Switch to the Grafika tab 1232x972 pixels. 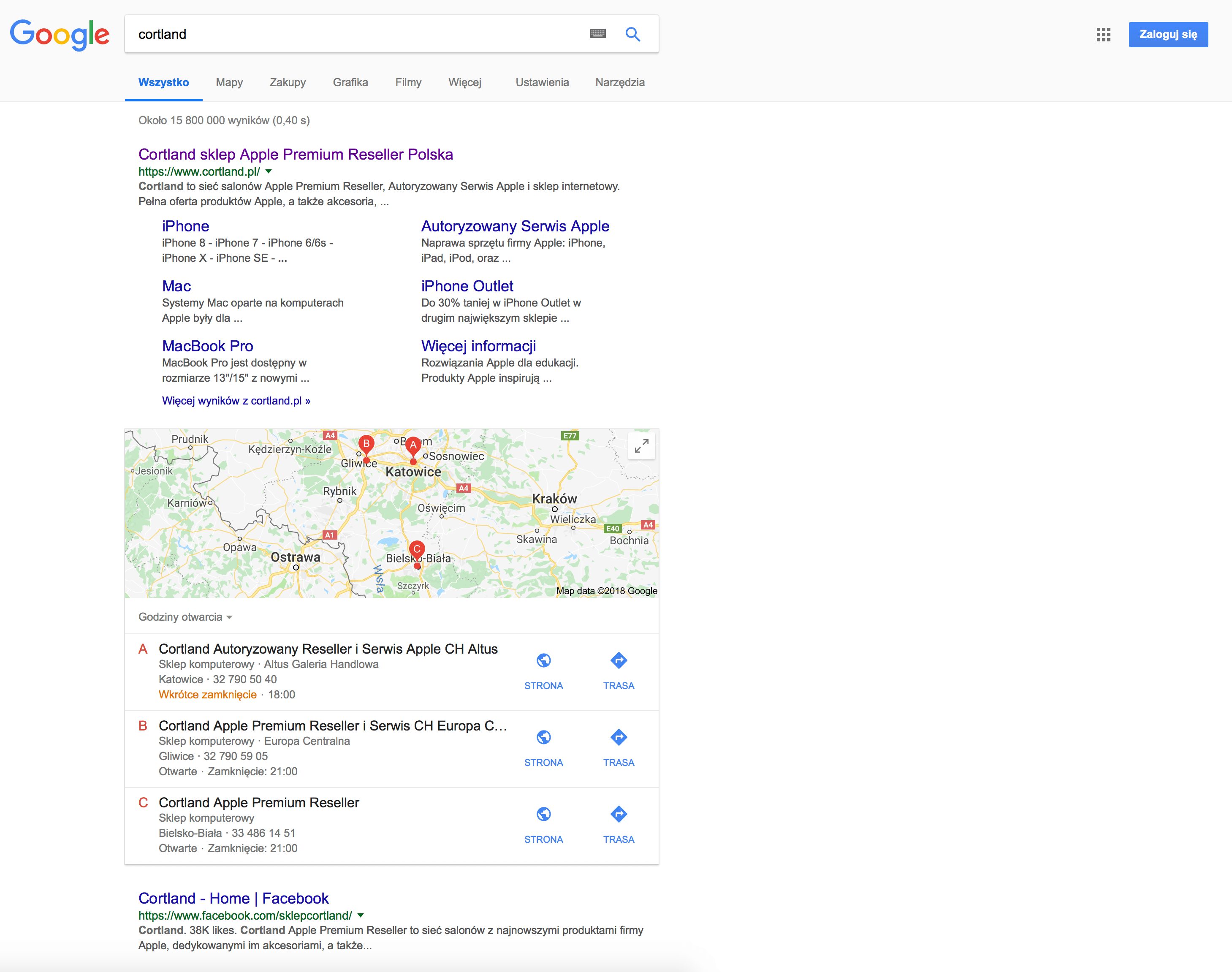point(350,82)
